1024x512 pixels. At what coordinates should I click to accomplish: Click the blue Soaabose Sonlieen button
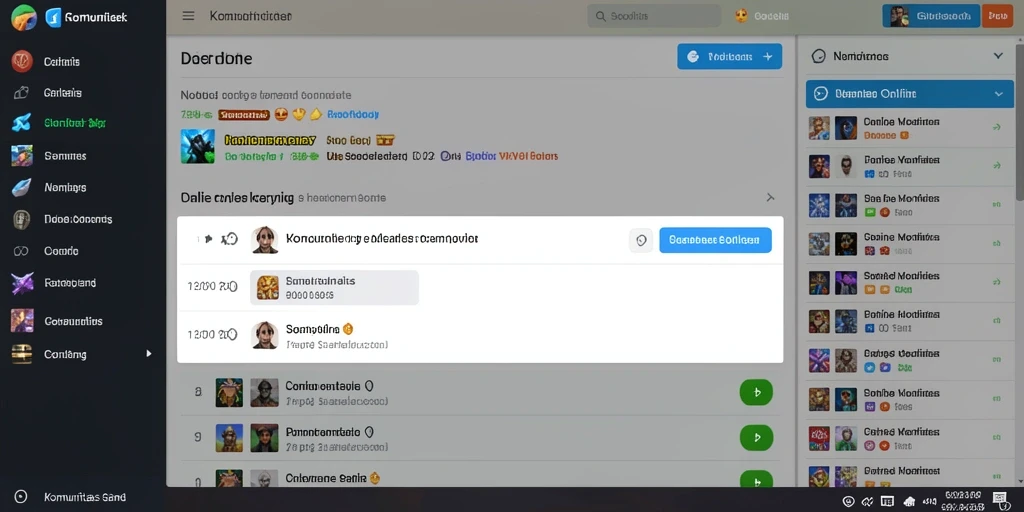(715, 240)
